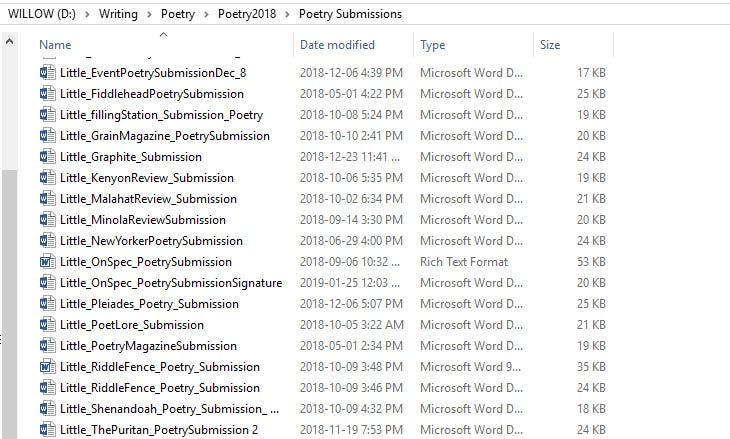730x439 pixels.
Task: Click the 17 KB size cell
Action: [591, 73]
